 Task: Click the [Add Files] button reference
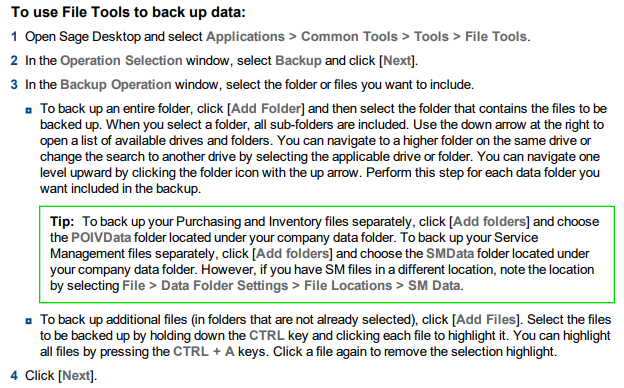tap(486, 320)
